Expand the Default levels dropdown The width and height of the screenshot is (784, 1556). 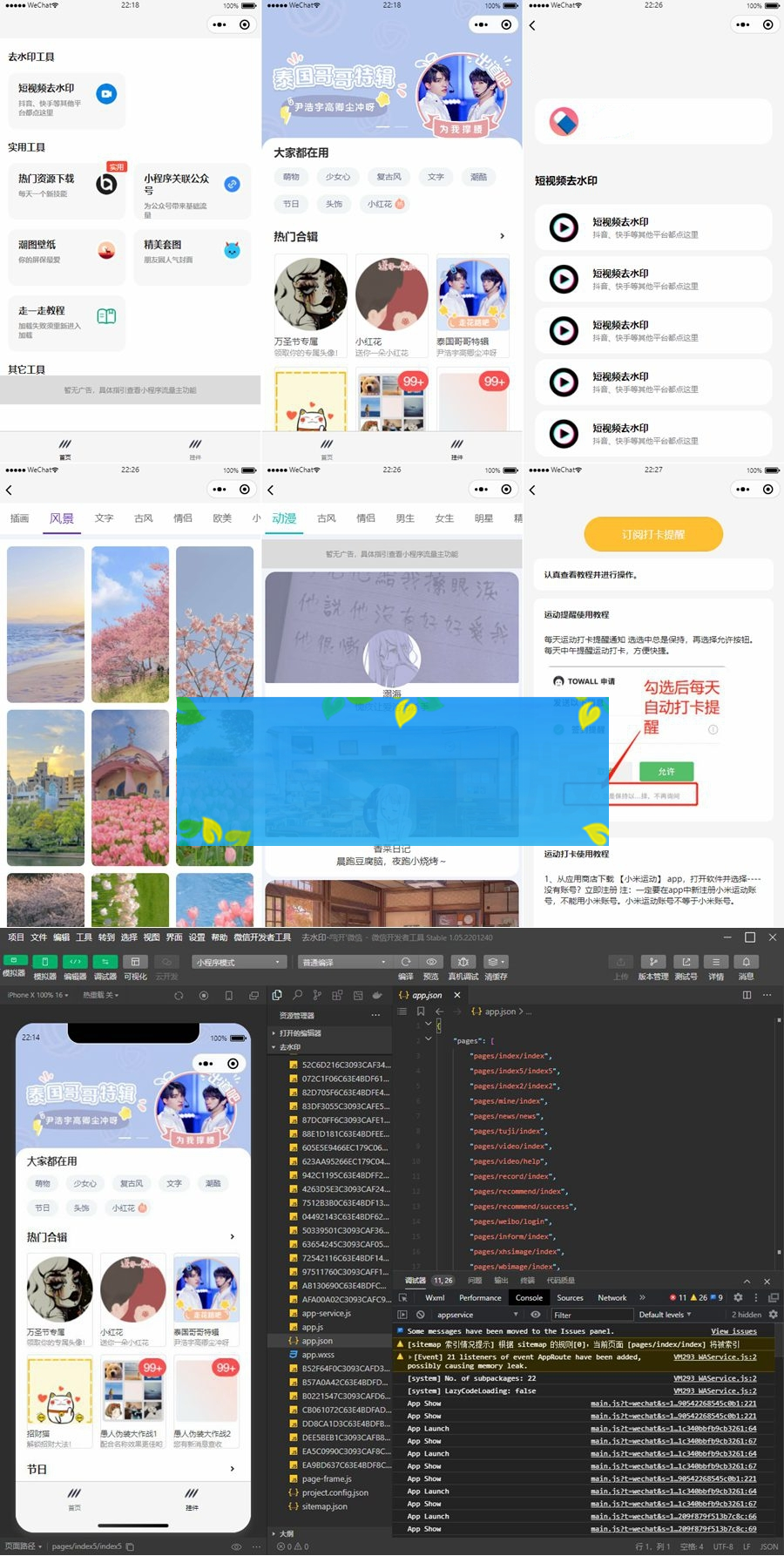pos(665,1315)
